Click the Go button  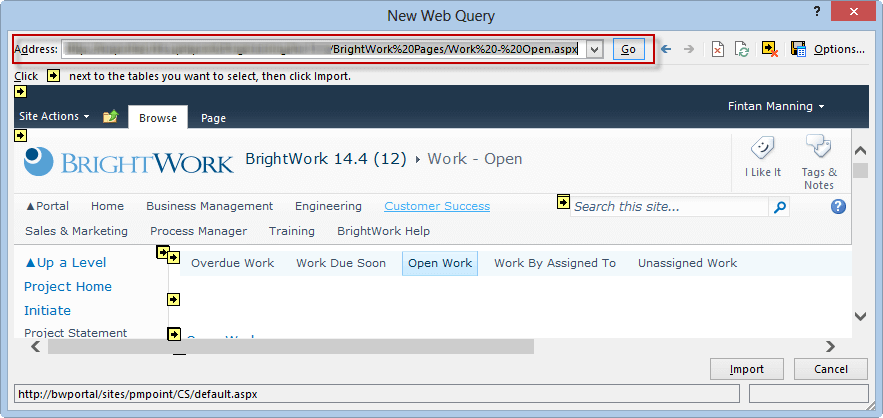628,49
